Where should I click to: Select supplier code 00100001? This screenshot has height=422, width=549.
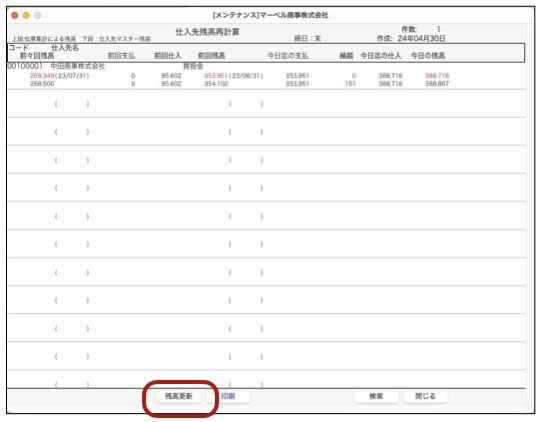click(x=25, y=66)
